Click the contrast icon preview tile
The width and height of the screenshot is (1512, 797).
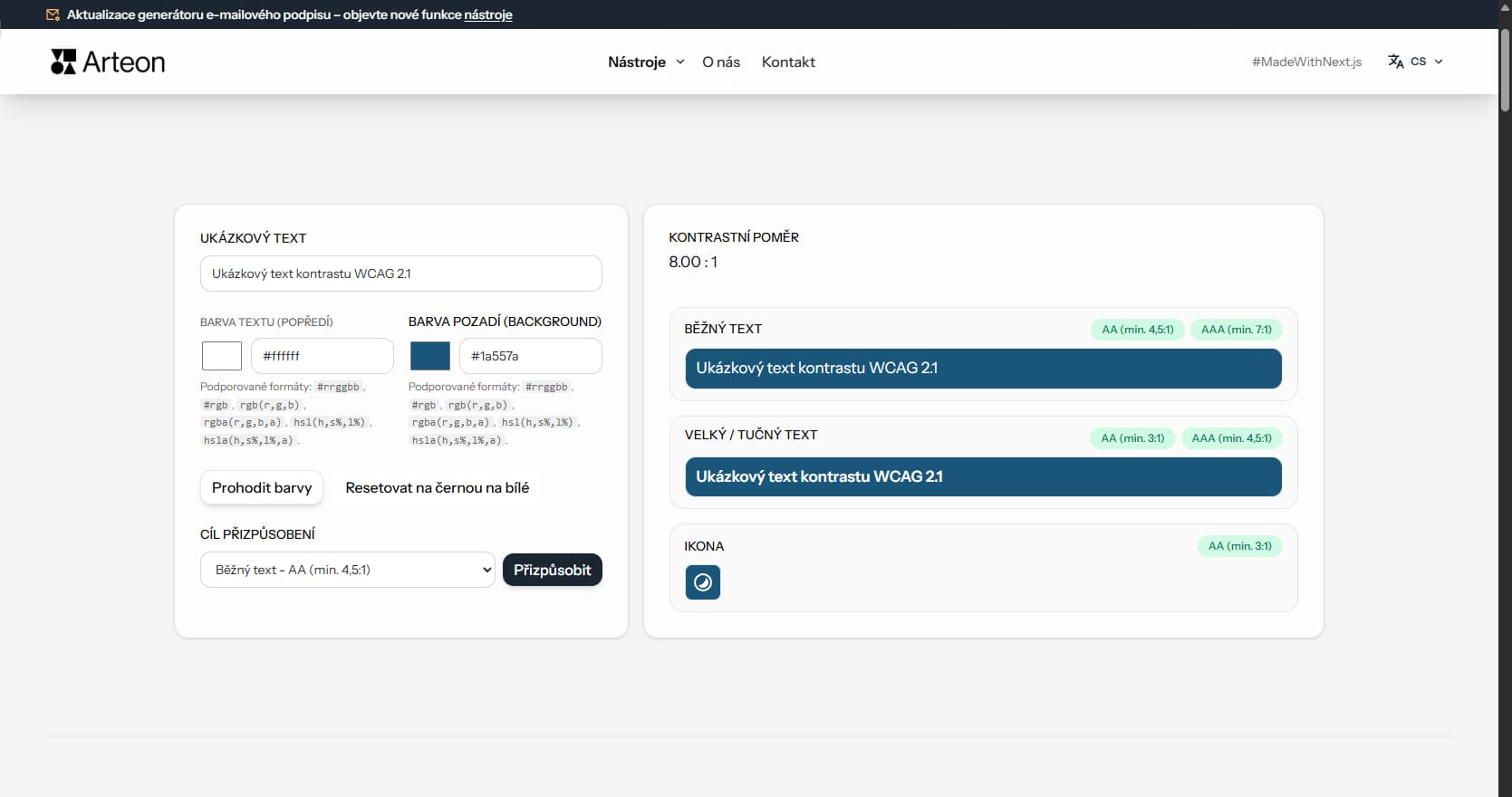(x=702, y=582)
